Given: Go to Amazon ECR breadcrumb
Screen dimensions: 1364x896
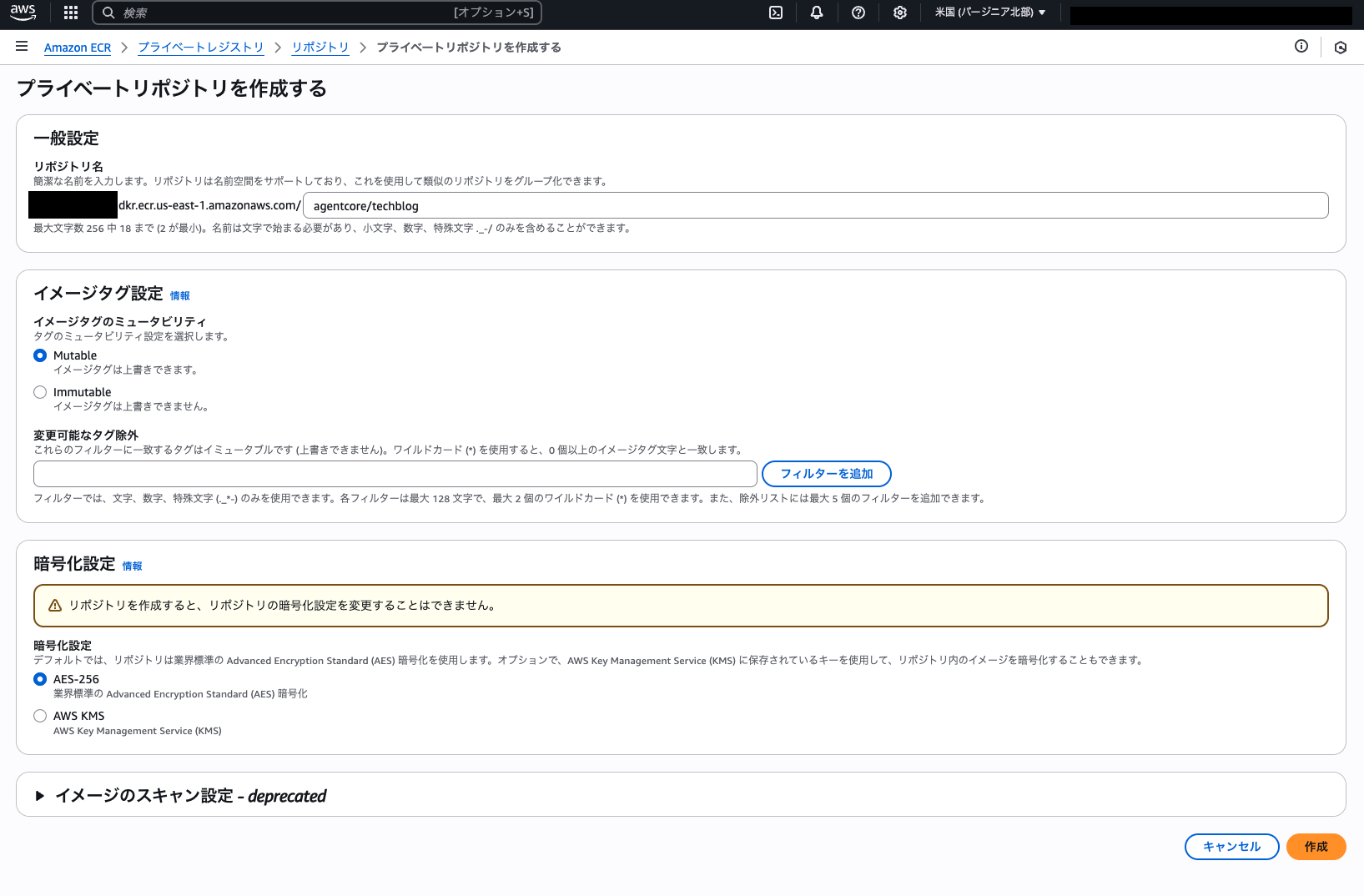Looking at the screenshot, I should 78,48.
